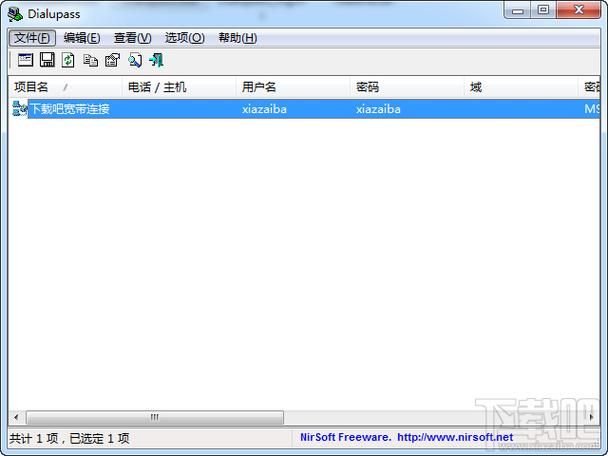Click the Exit door toolbar icon

pos(157,60)
